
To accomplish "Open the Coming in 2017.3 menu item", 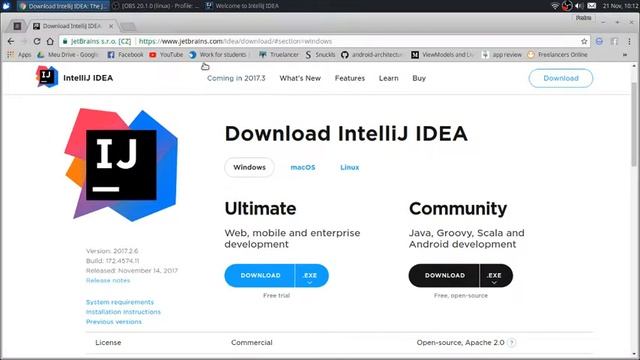I will [x=236, y=78].
